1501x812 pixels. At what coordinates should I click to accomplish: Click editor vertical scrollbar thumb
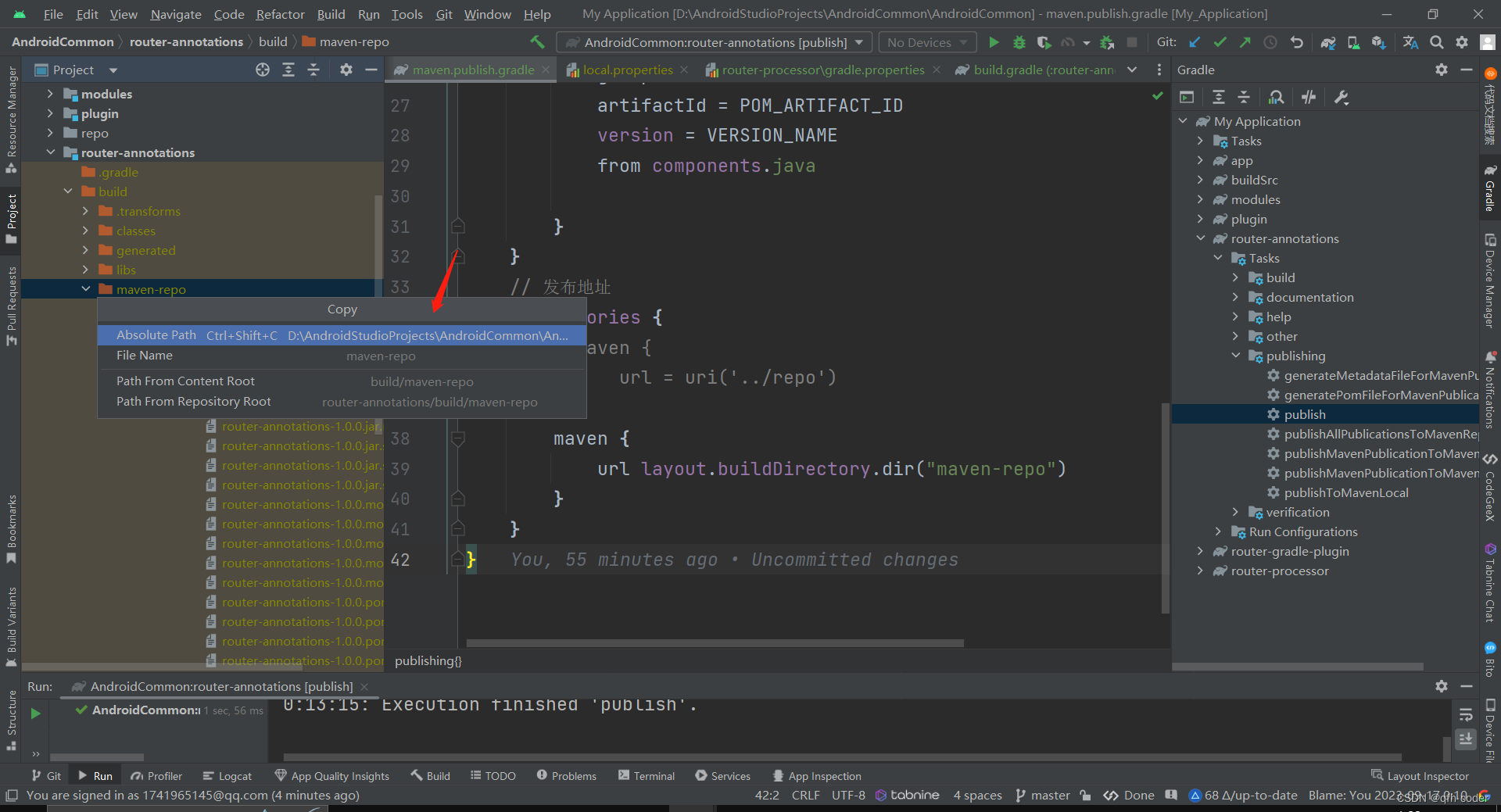pyautogui.click(x=1166, y=508)
